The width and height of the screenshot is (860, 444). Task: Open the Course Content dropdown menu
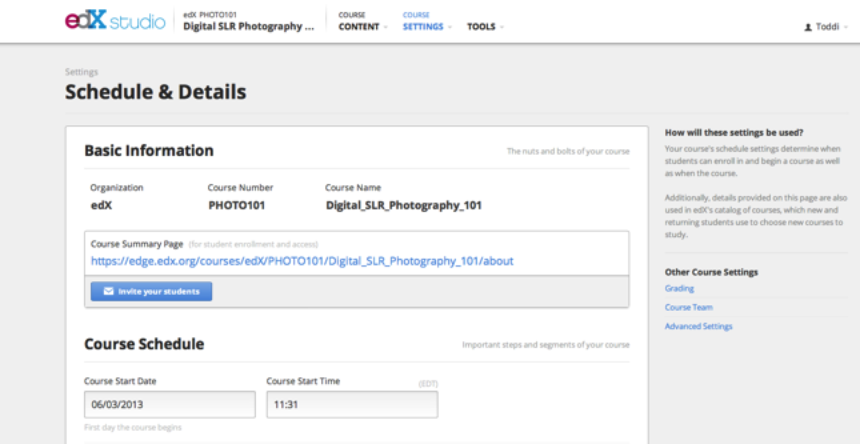(x=363, y=27)
